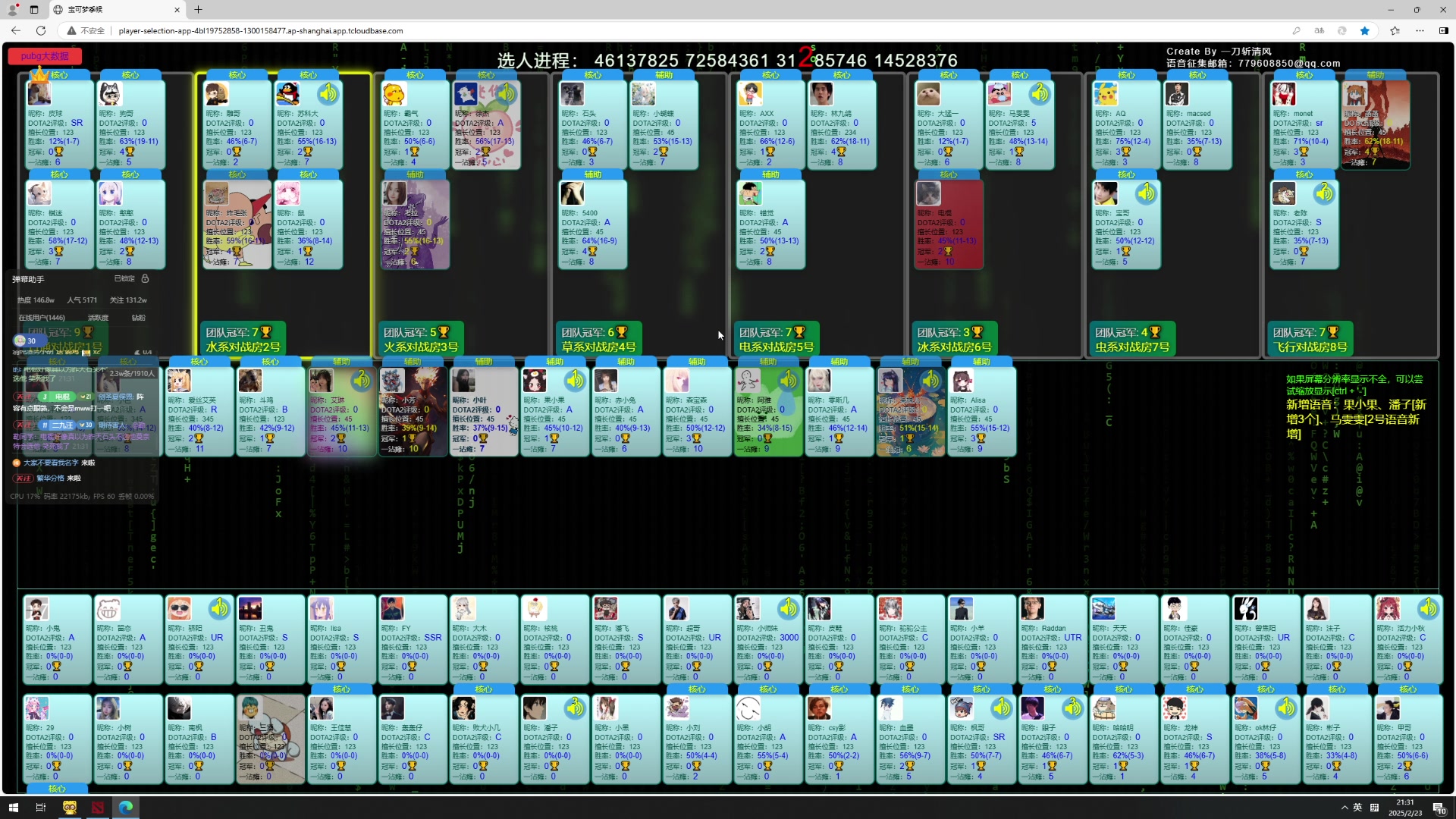Viewport: 1456px width, 819px height.
Task: Click 核心 role tab above 电棍
Action: coord(949,174)
